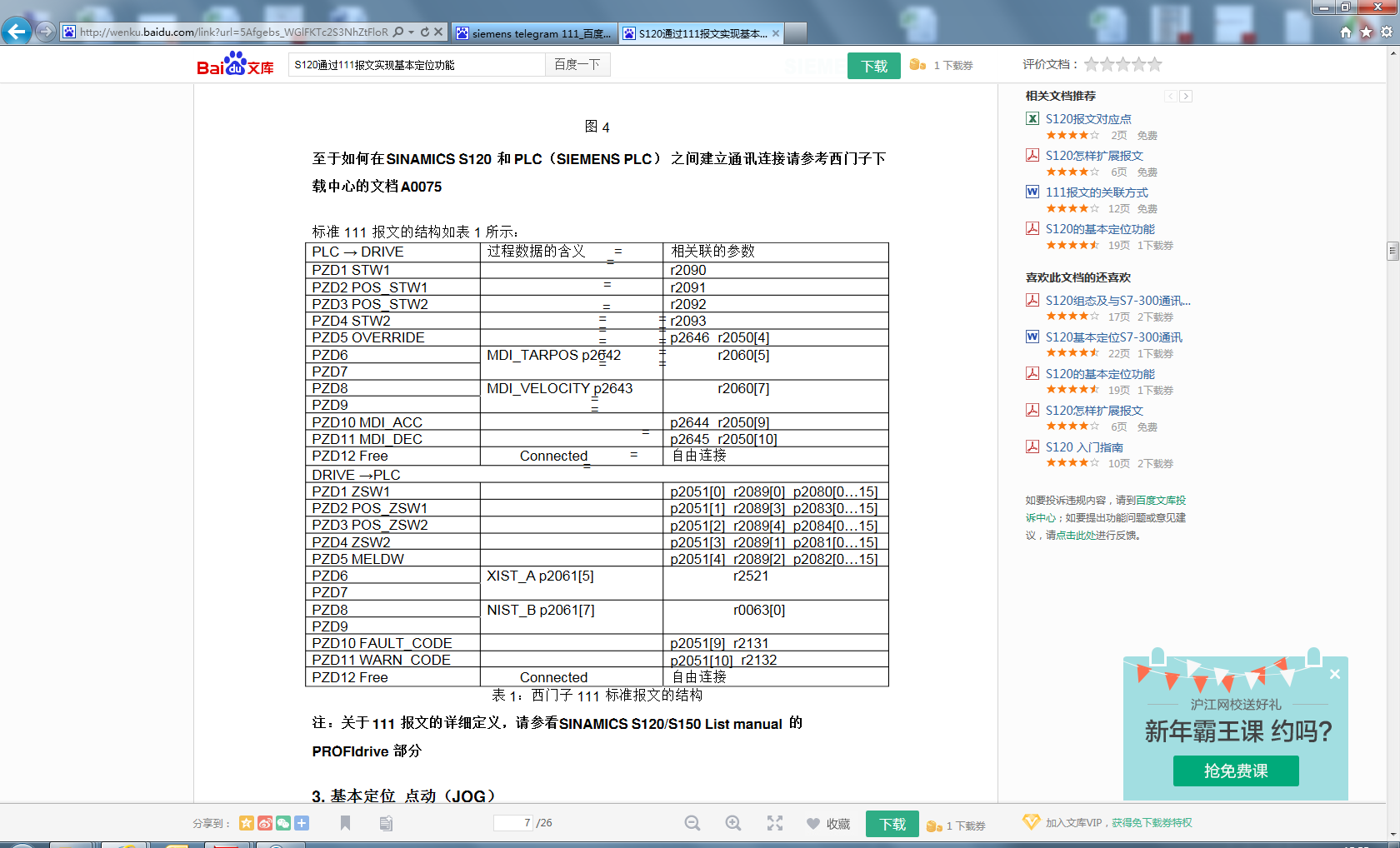1400x848 pixels.
Task: Show next related documents with right arrow
Action: coord(1186,97)
